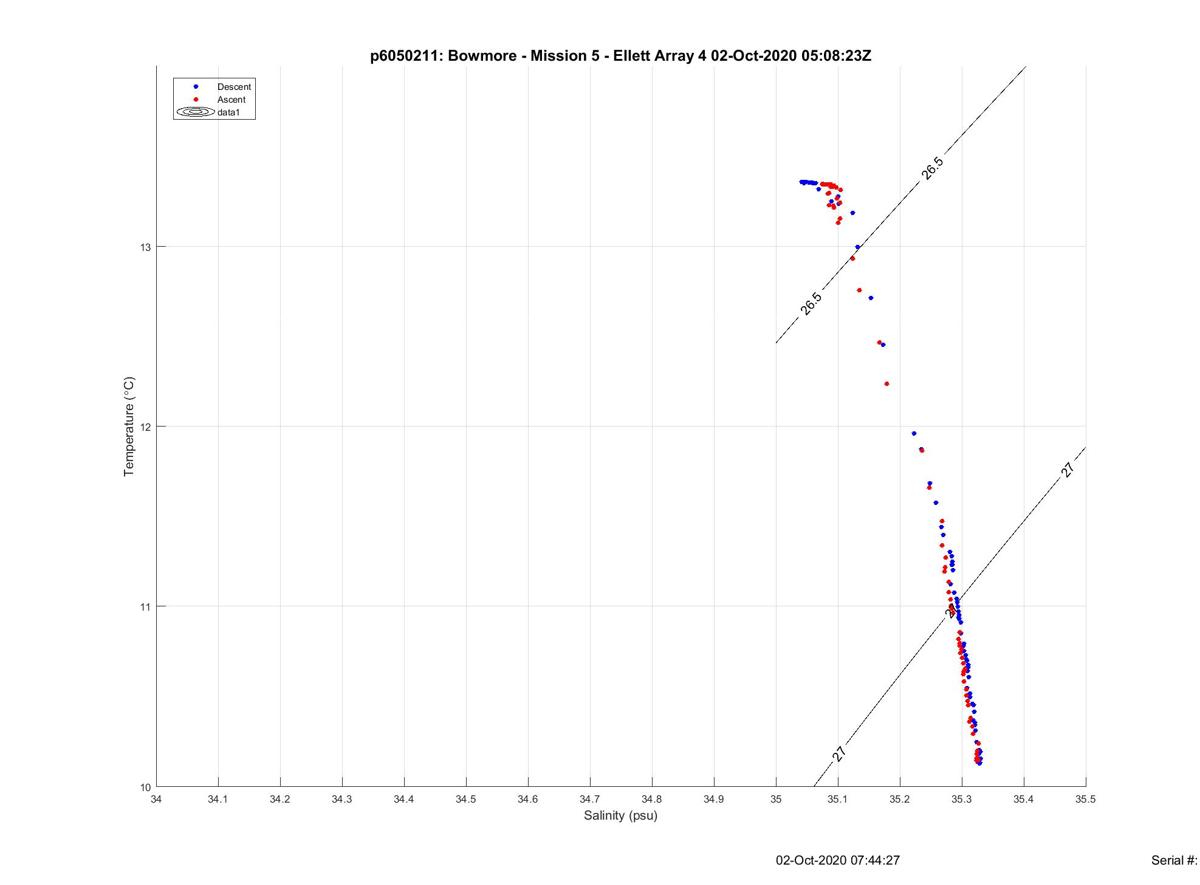Click the x-axis tick label '34.1'
1200x885 pixels.
218,800
